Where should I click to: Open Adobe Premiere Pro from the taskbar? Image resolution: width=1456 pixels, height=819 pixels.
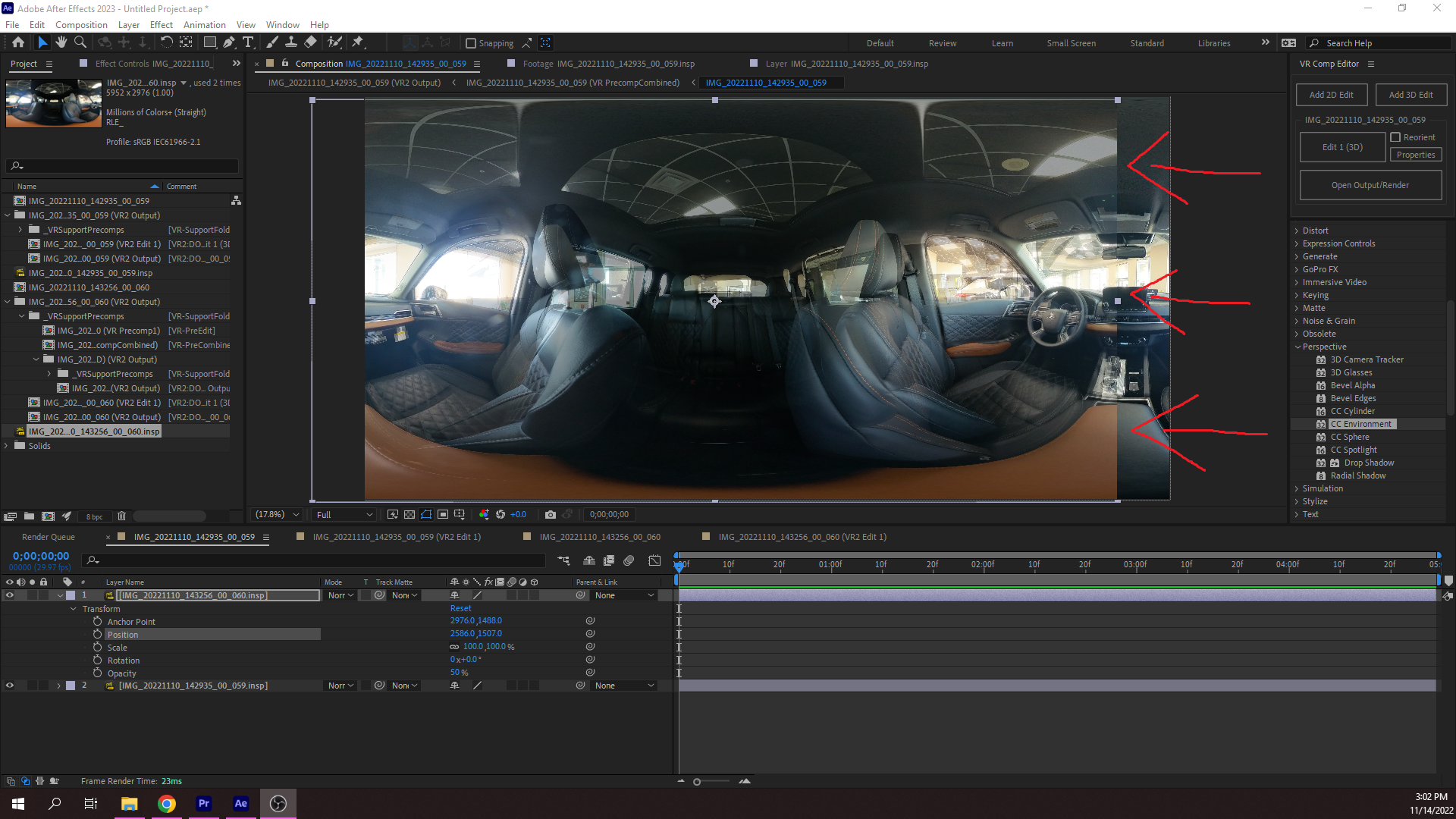point(203,803)
